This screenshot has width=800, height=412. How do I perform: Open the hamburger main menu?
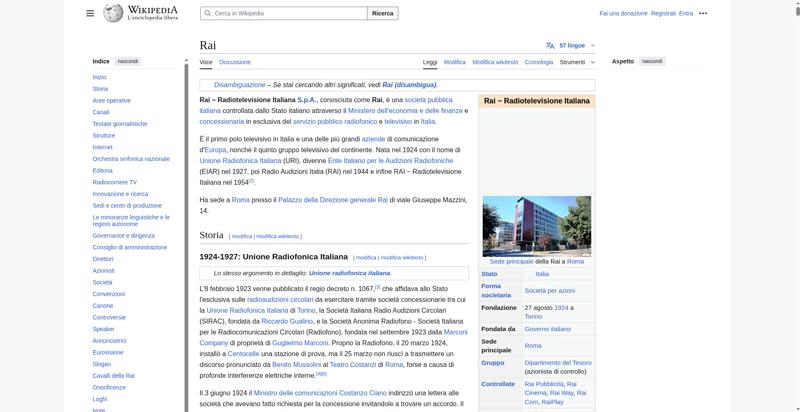click(x=90, y=13)
